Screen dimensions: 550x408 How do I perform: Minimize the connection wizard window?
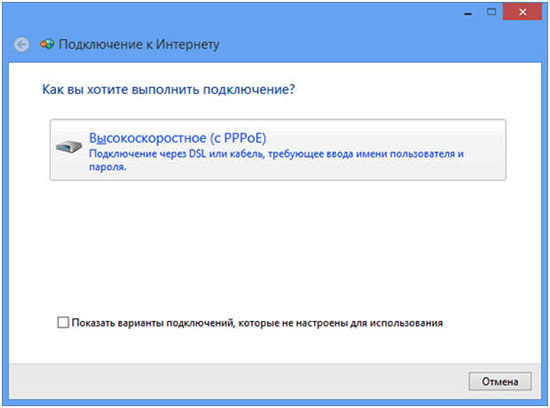468,13
